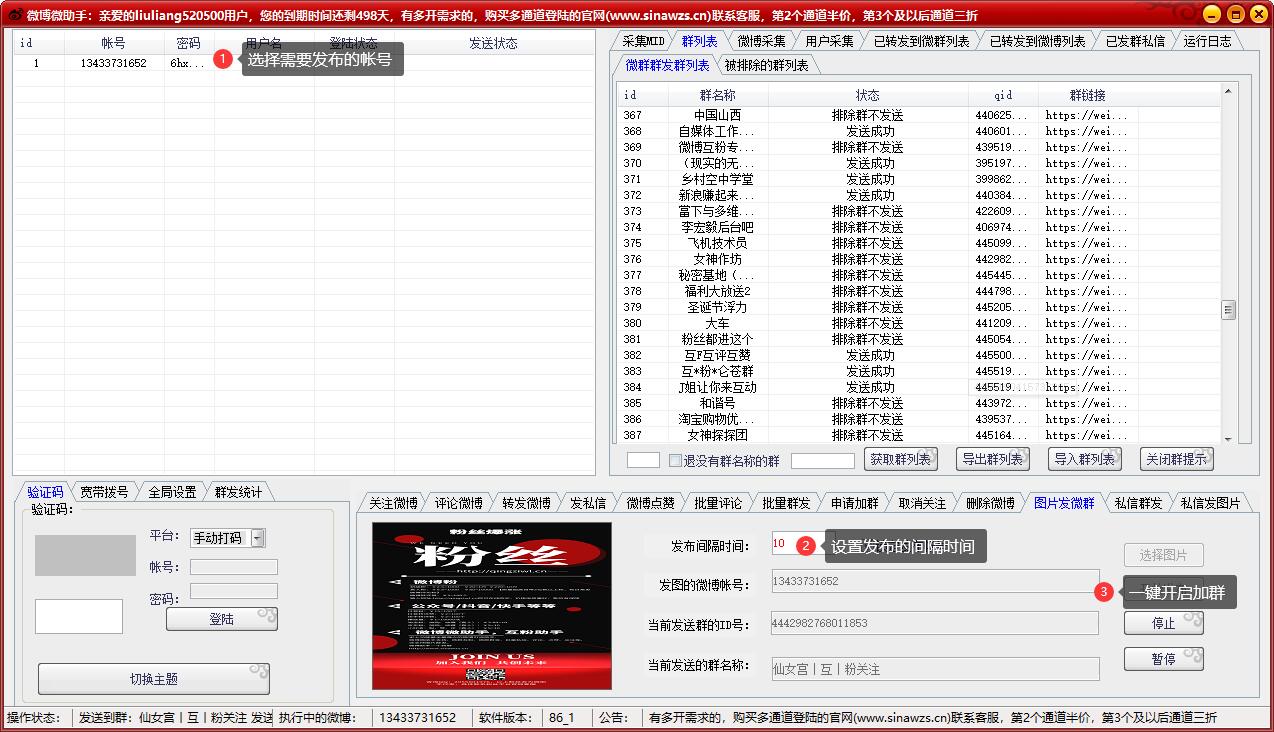Click the 当前发送的群名称 field
Screen dimensions: 1274x732
tap(934, 669)
